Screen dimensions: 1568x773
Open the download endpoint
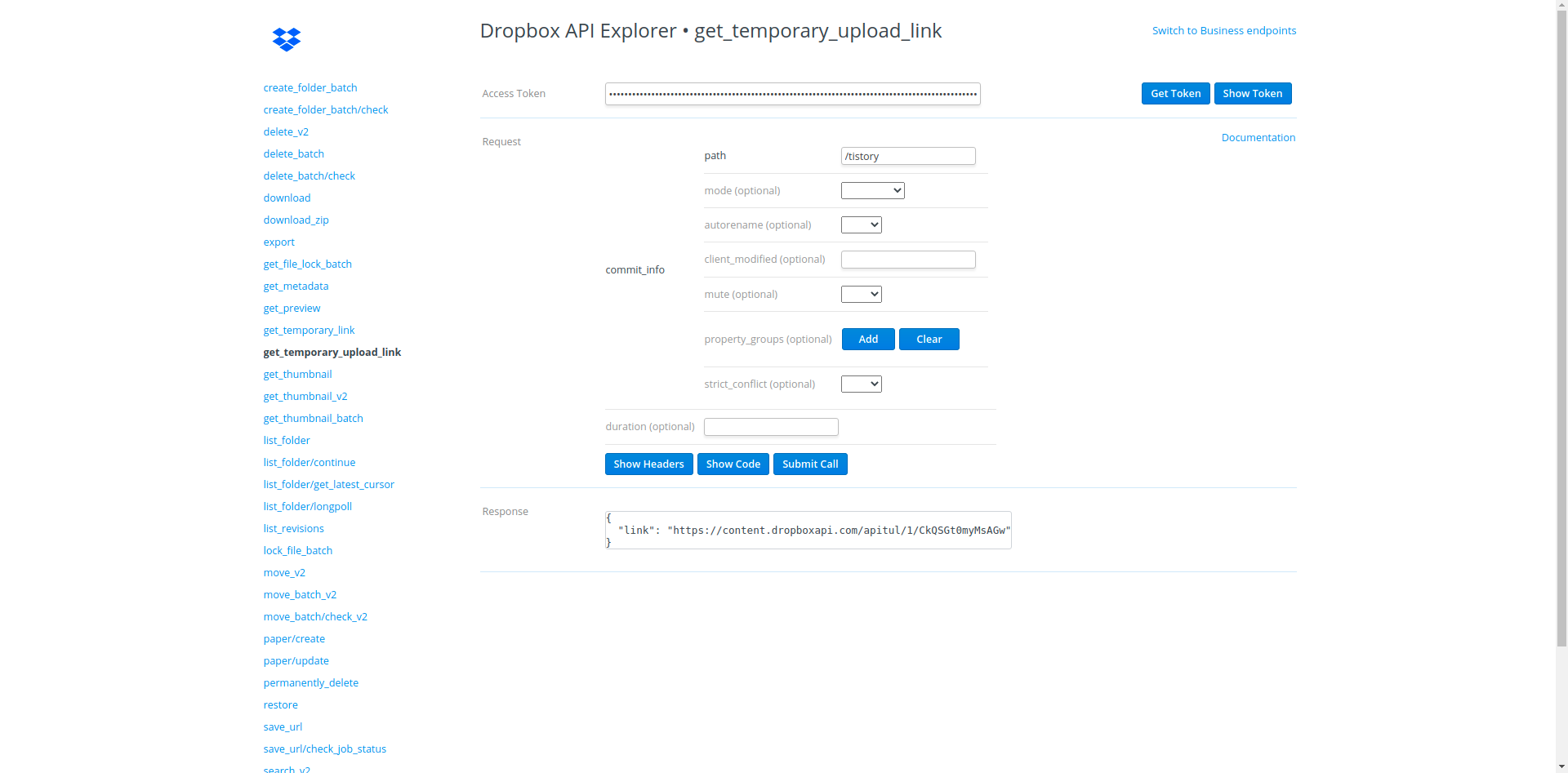(x=287, y=198)
